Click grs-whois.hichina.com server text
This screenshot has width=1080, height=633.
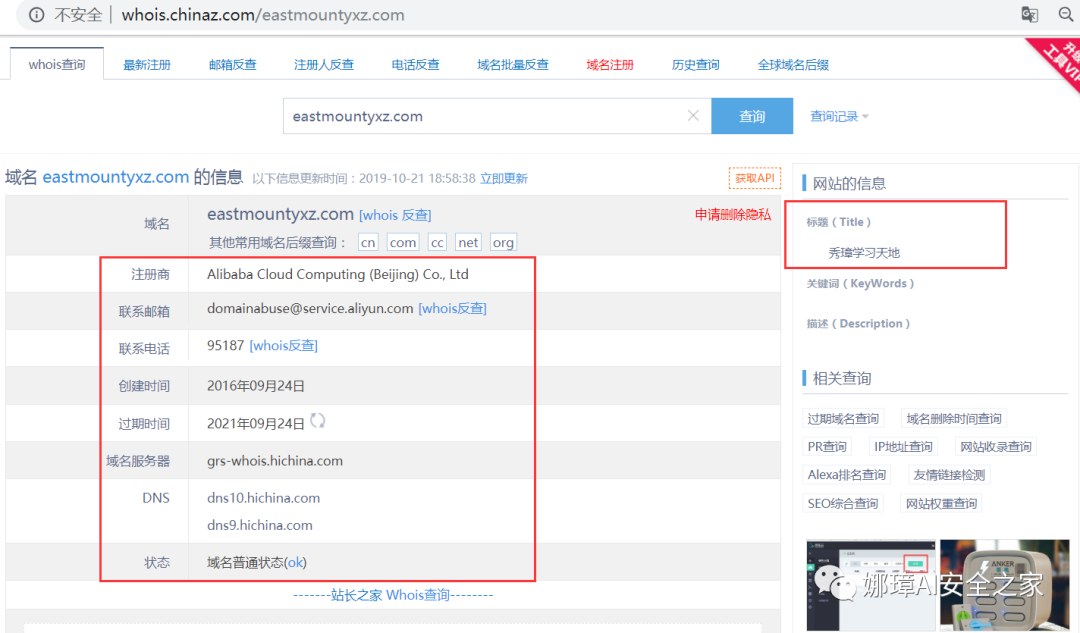pos(275,461)
